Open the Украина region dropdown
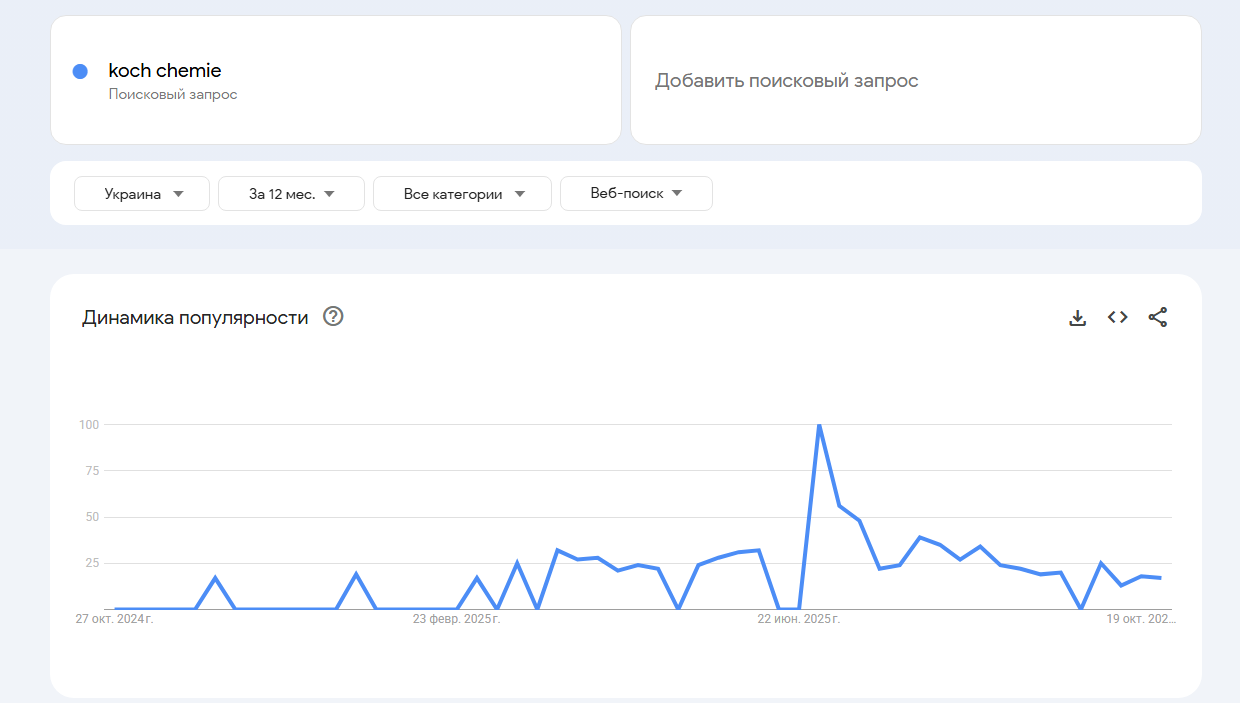Screen dimensions: 1240x703 coord(142,194)
